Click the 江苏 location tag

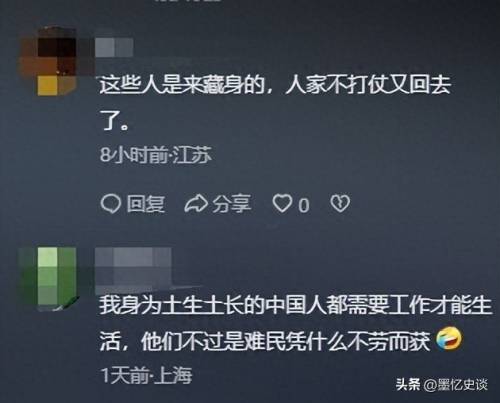(192, 155)
